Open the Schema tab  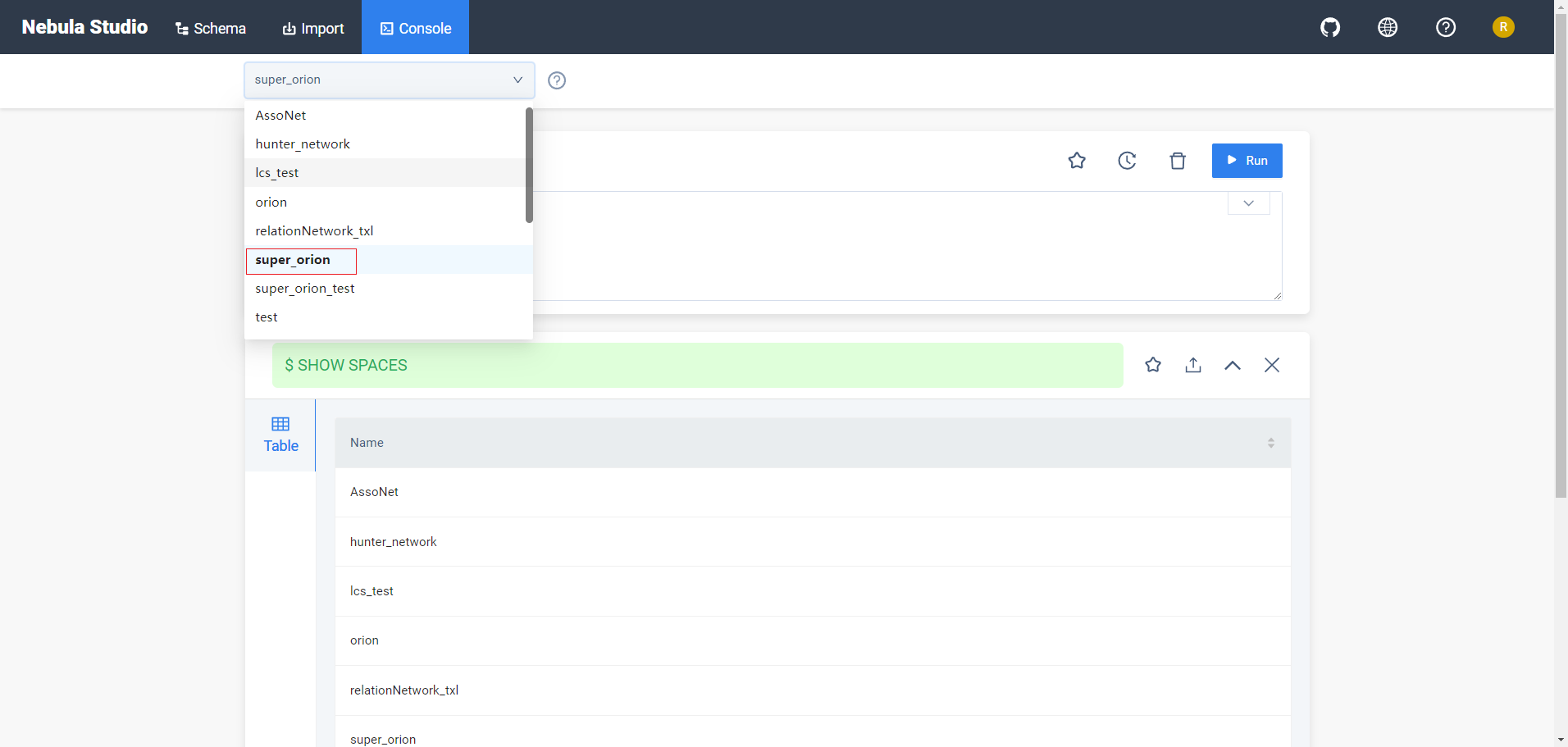(211, 28)
